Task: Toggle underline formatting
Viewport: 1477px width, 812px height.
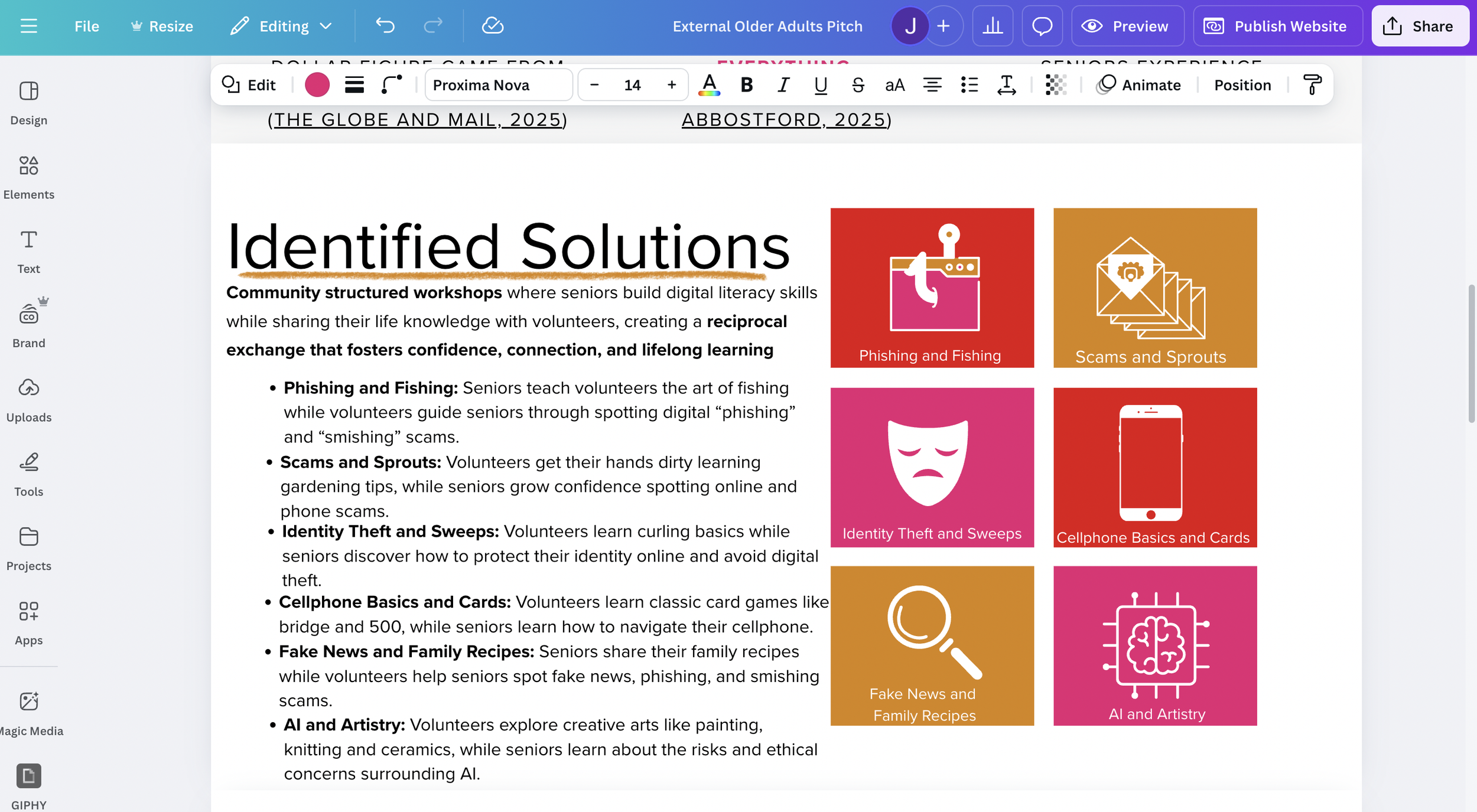Action: pyautogui.click(x=821, y=85)
